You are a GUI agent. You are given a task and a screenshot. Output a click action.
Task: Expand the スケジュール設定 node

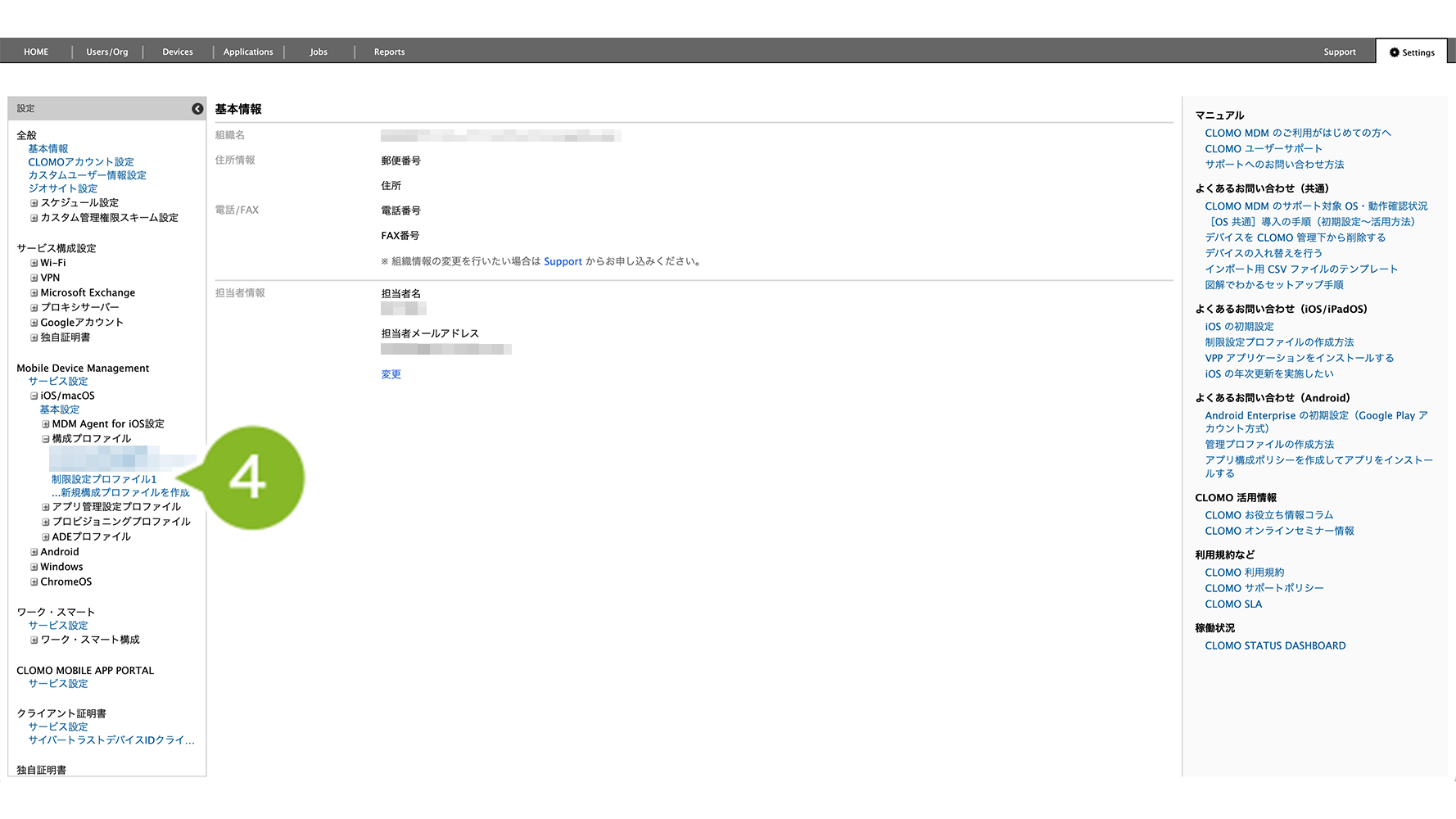tap(34, 203)
